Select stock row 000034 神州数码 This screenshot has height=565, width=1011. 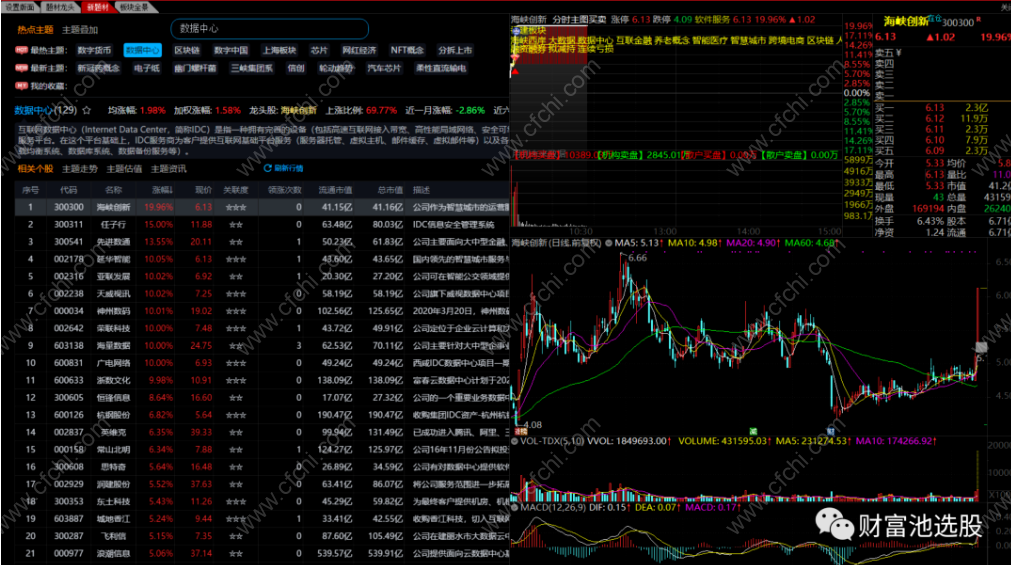tap(262, 311)
